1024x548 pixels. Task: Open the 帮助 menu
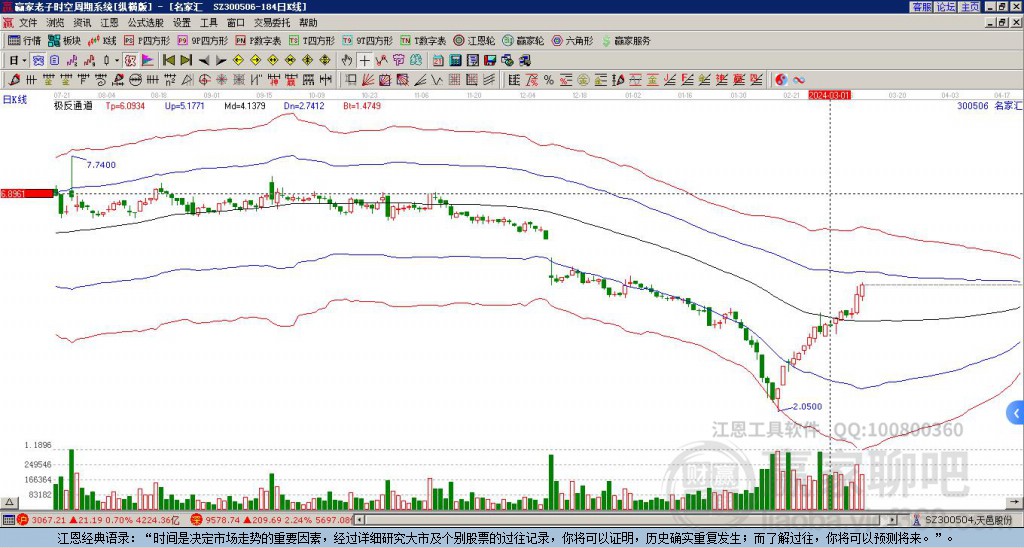coord(308,23)
